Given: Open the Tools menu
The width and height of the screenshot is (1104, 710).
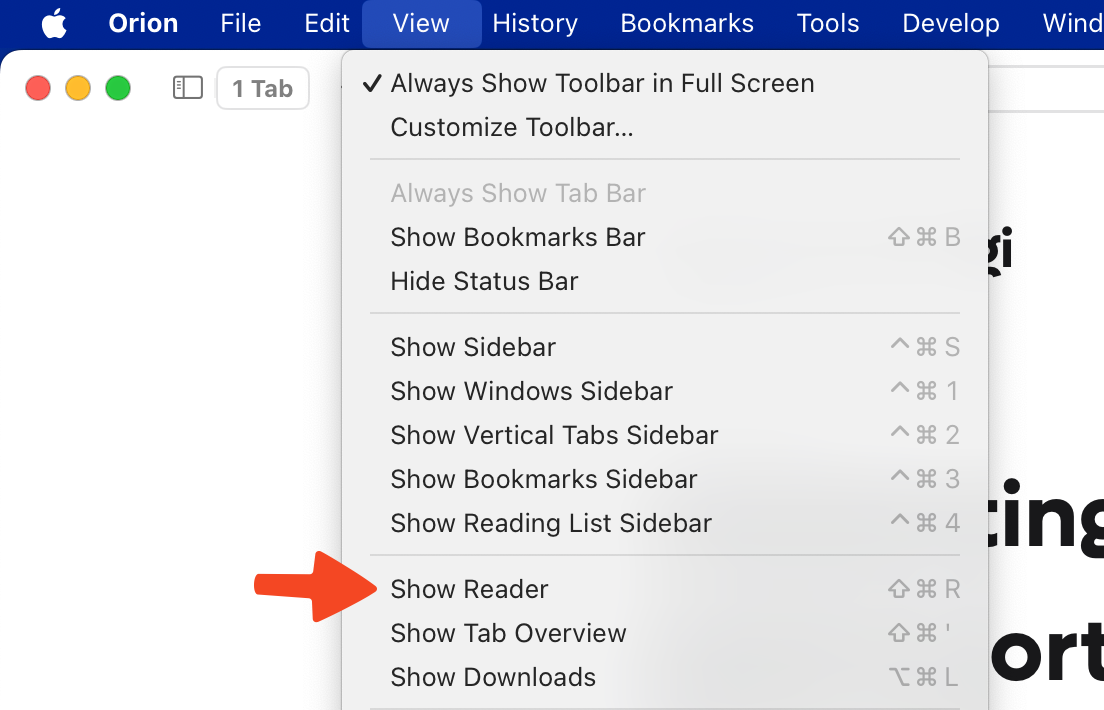Looking at the screenshot, I should pos(828,23).
